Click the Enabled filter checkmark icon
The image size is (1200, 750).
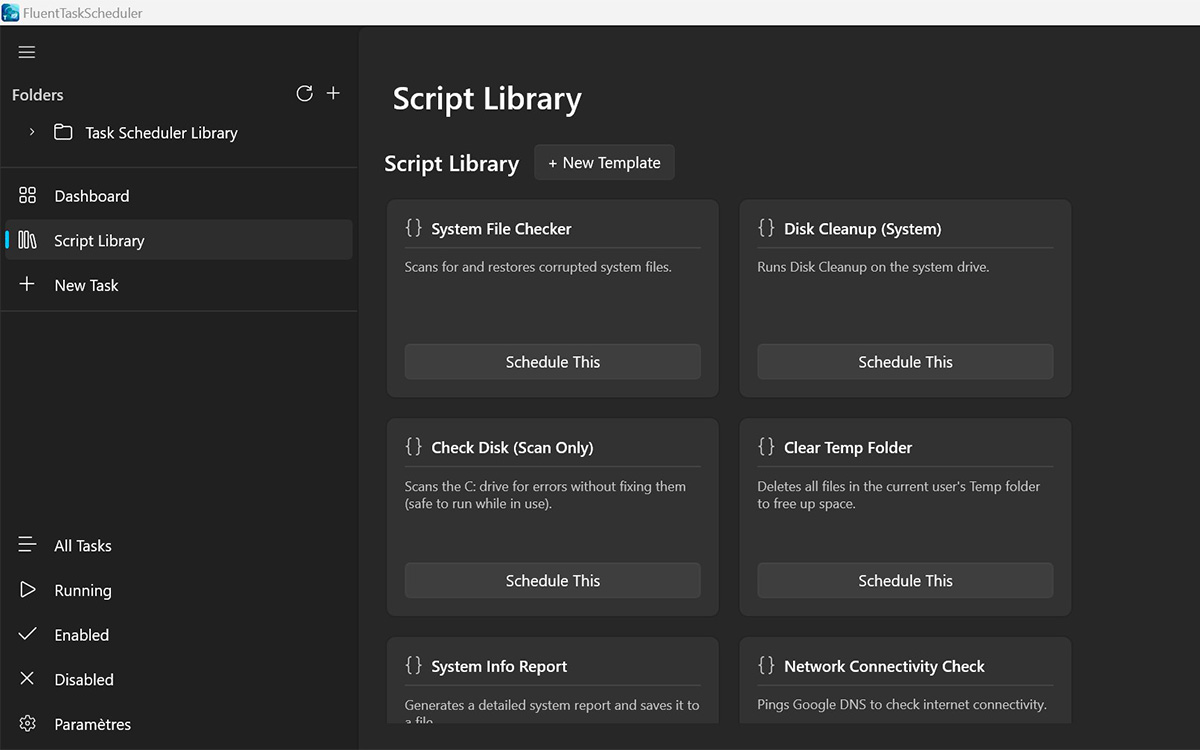click(27, 634)
